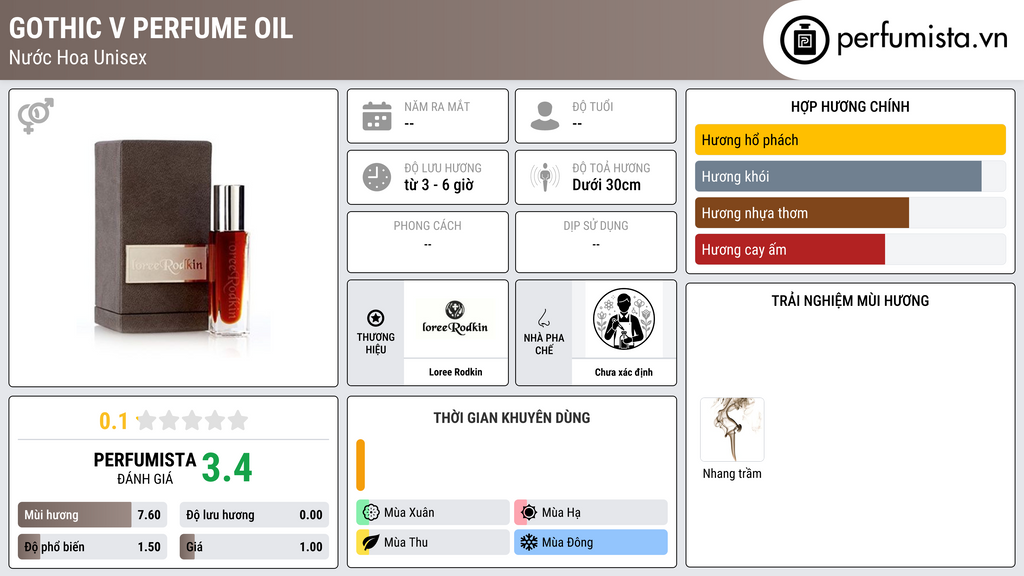Click the calendar icon for Năm ra mắt

tap(377, 116)
